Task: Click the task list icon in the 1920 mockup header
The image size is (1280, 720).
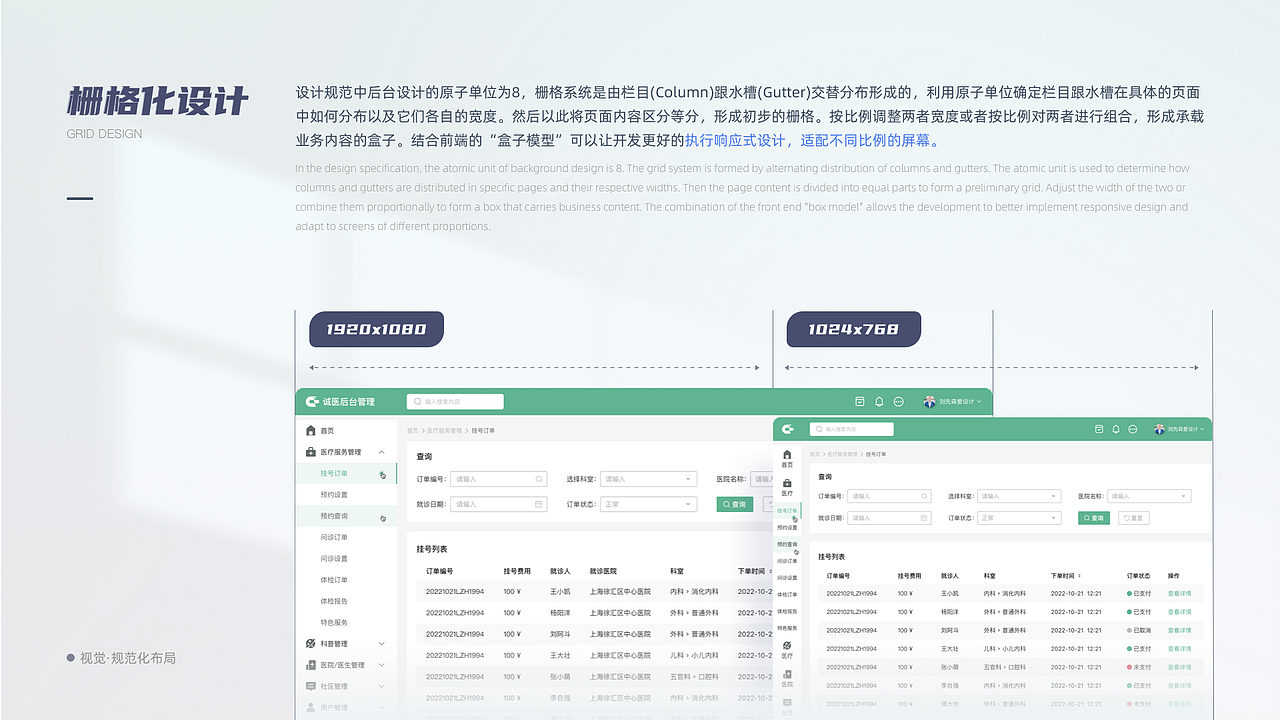Action: pyautogui.click(x=859, y=401)
